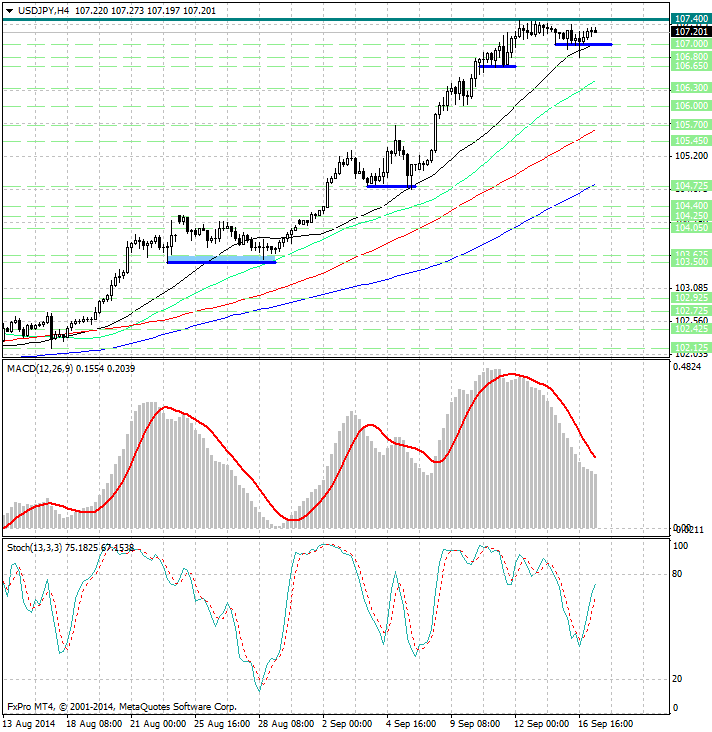Select the USDJPY,H4 symbol title

click(x=43, y=11)
